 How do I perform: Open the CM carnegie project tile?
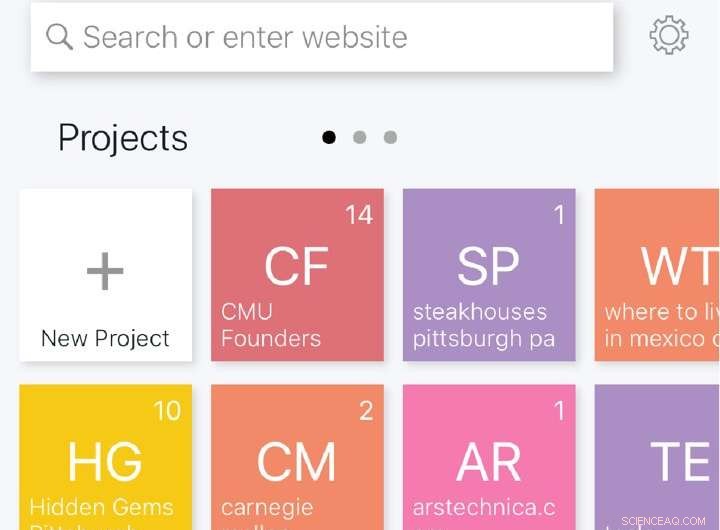(x=297, y=457)
